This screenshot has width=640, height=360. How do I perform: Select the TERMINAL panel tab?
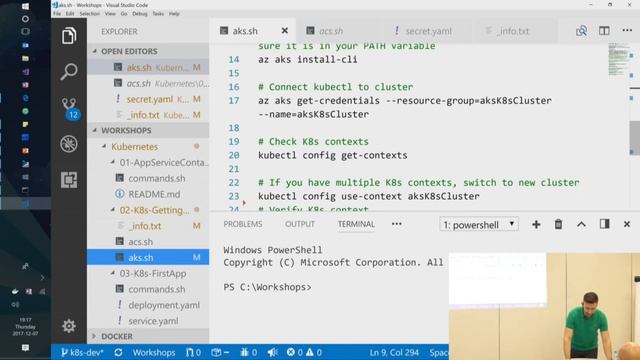point(356,224)
